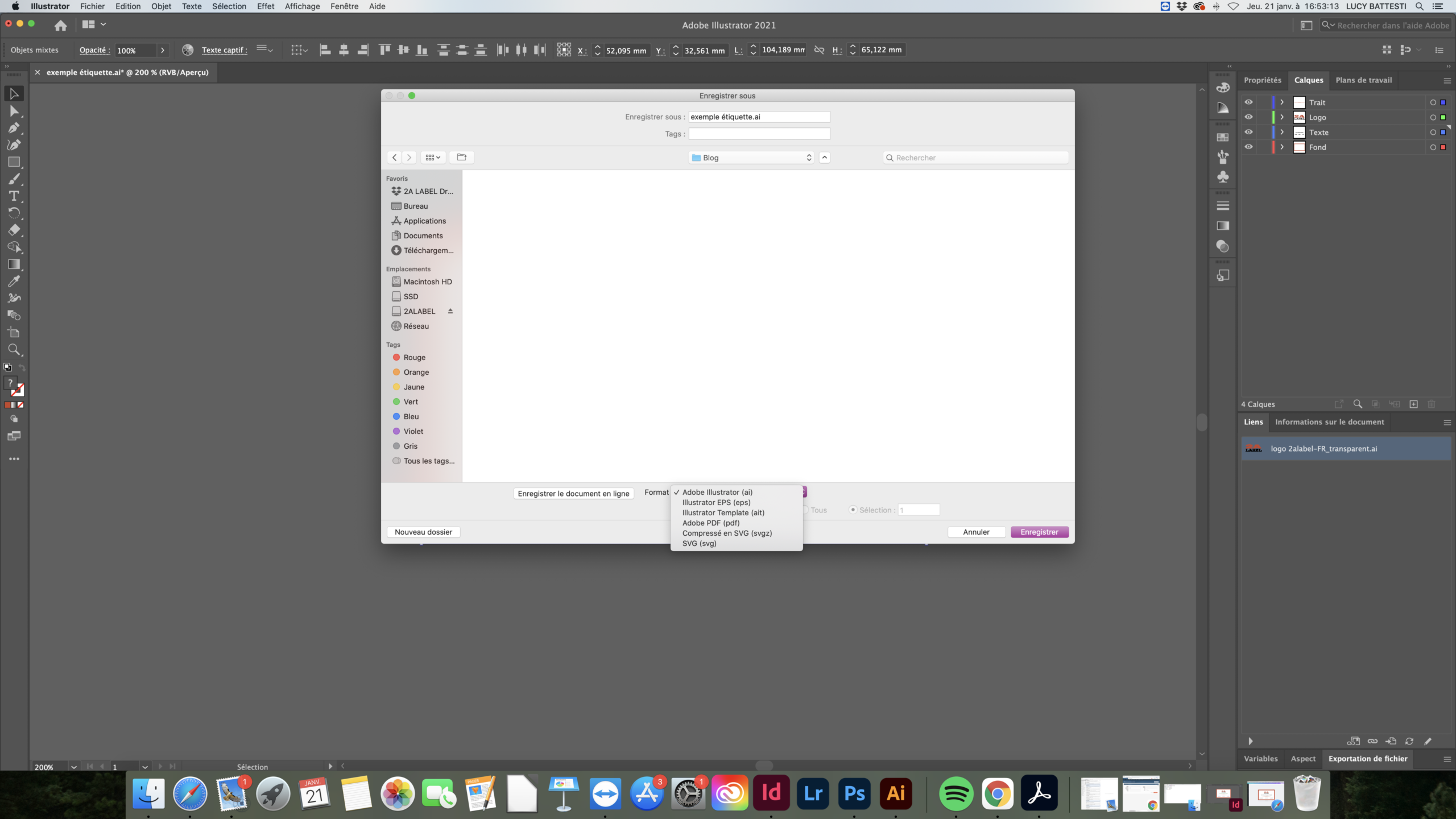The width and height of the screenshot is (1456, 819).
Task: Click the Eyedropper tool icon
Action: click(14, 281)
